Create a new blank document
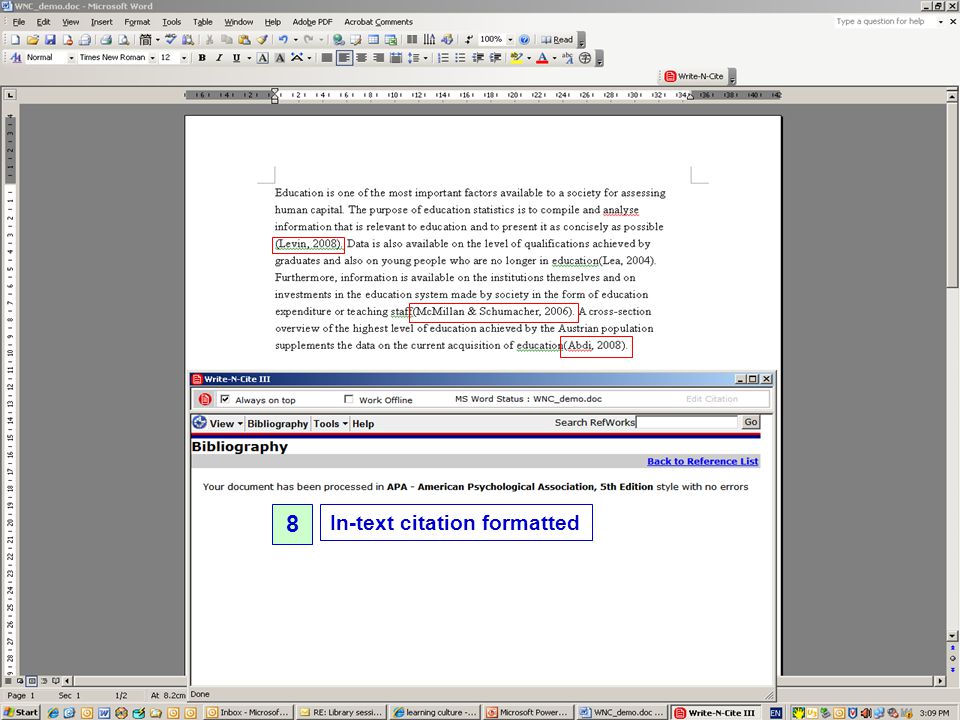The image size is (960, 720). click(x=15, y=40)
